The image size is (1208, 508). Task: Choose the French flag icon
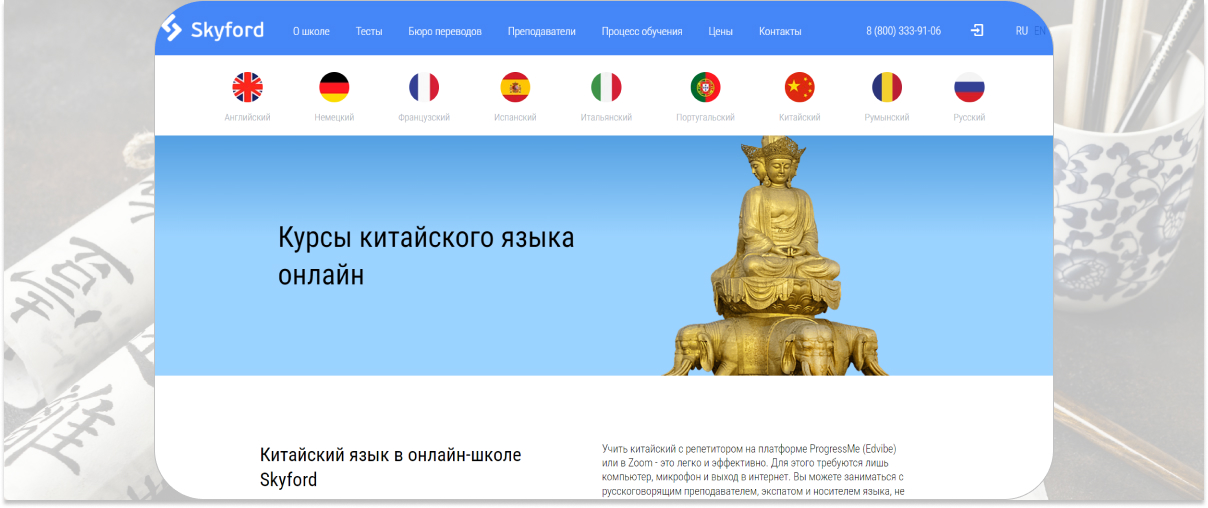tap(424, 88)
